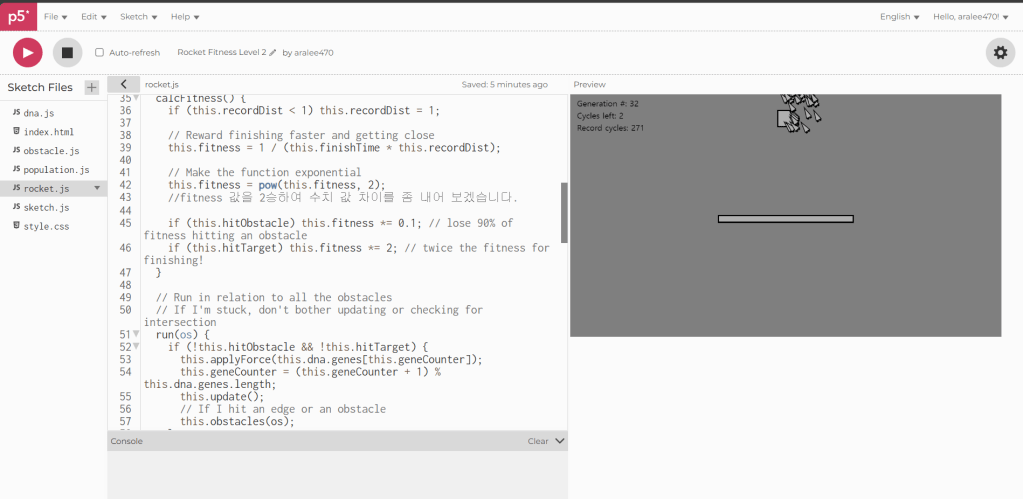The width and height of the screenshot is (1023, 499).
Task: Collapse the sidebar with the left chevron
Action: [123, 85]
